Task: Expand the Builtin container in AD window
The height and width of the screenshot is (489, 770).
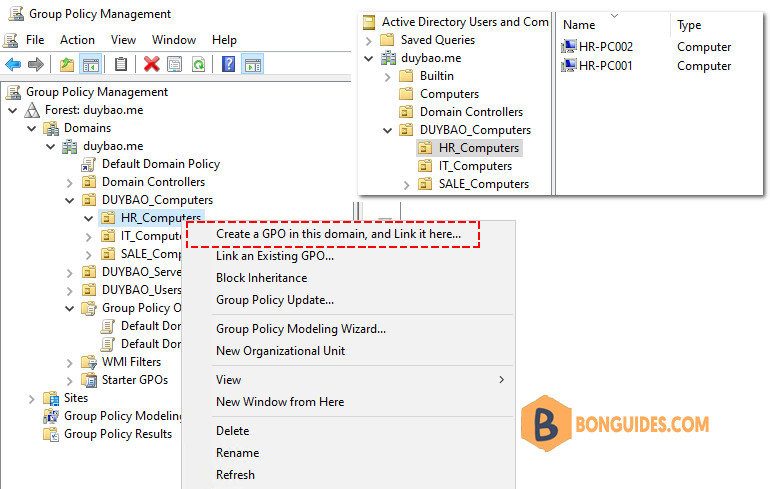Action: pos(388,77)
